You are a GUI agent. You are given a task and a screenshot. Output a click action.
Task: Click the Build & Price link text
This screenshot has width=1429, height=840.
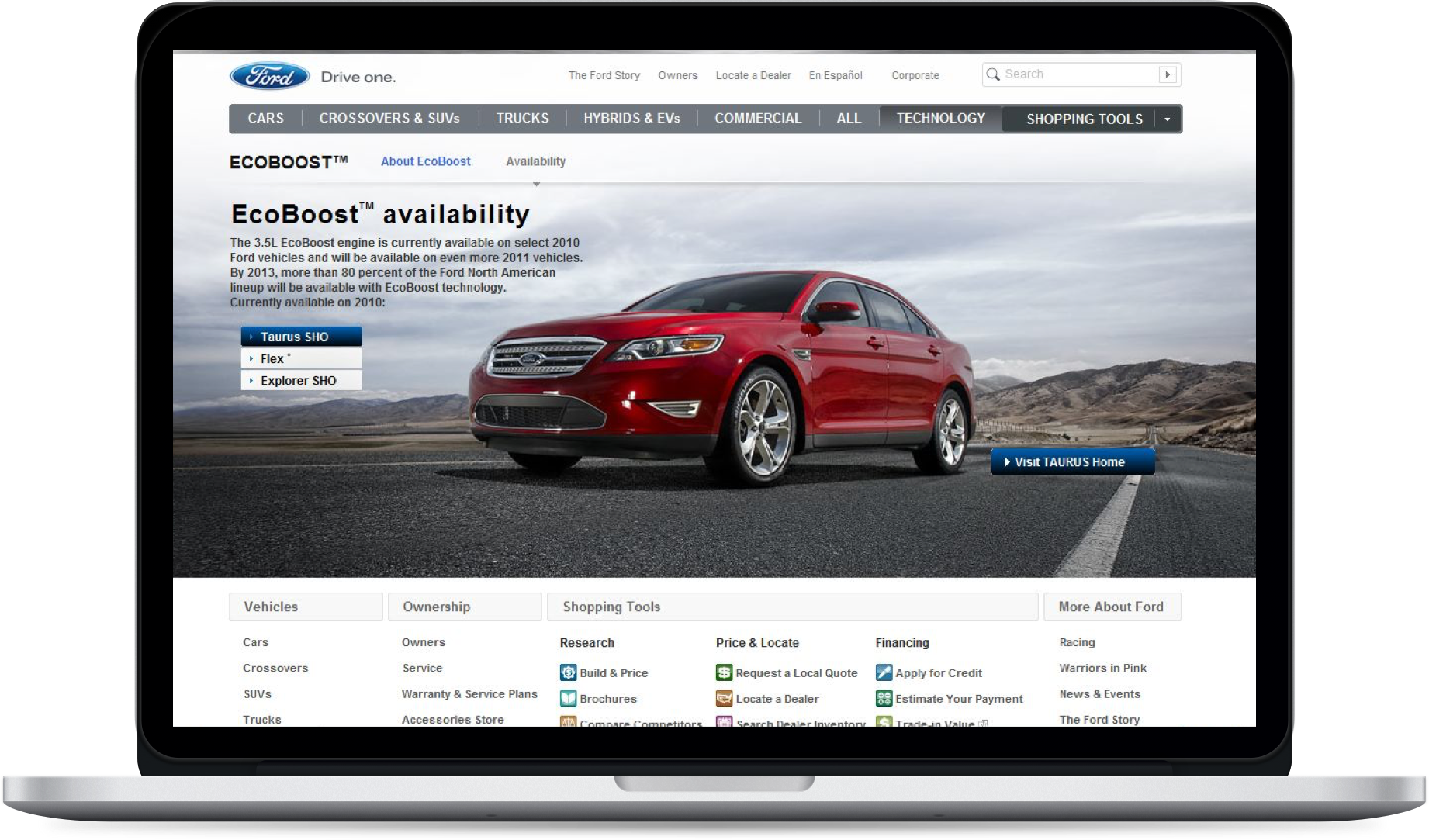(614, 673)
